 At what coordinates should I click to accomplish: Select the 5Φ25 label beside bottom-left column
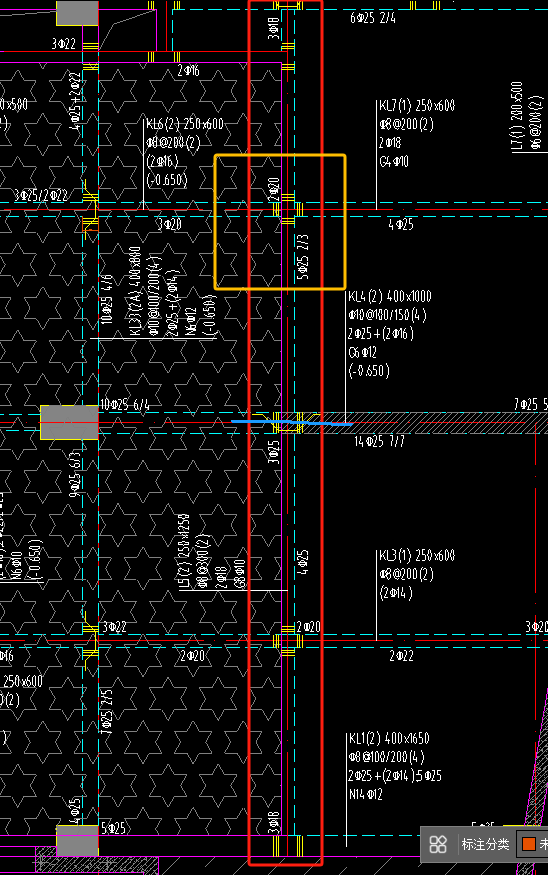click(x=113, y=829)
